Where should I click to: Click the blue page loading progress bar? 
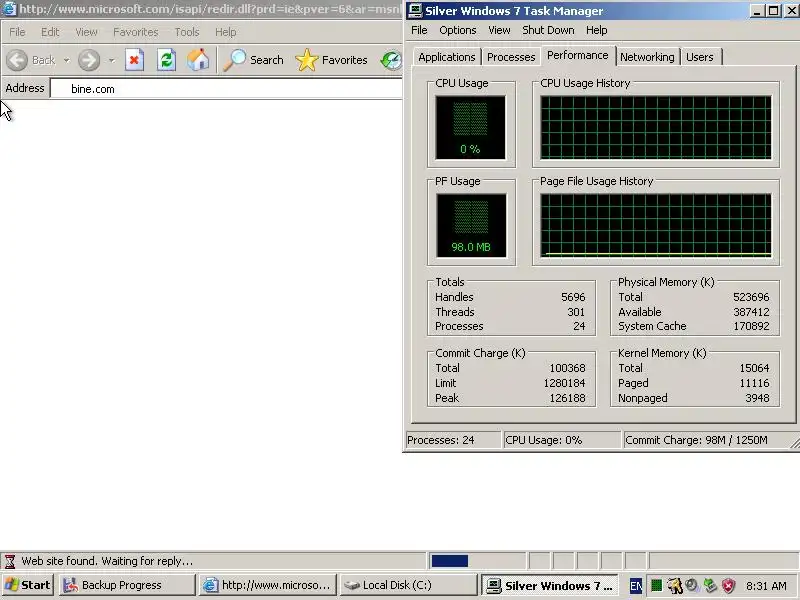[x=449, y=561]
